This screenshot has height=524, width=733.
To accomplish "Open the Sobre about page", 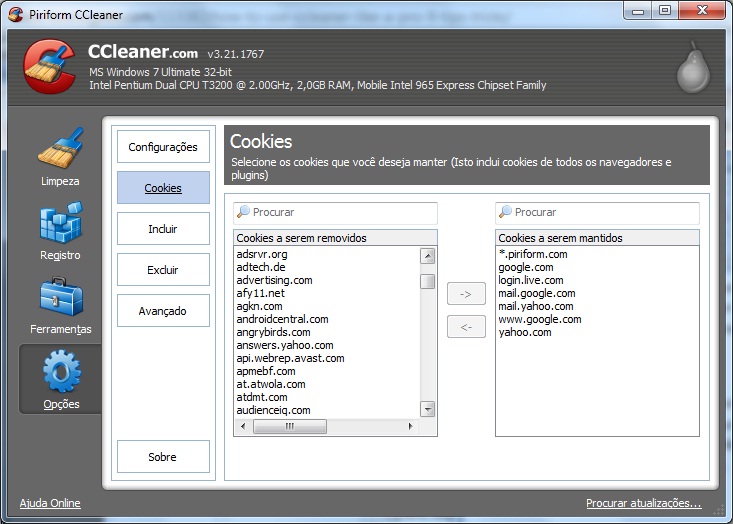I will pyautogui.click(x=163, y=457).
